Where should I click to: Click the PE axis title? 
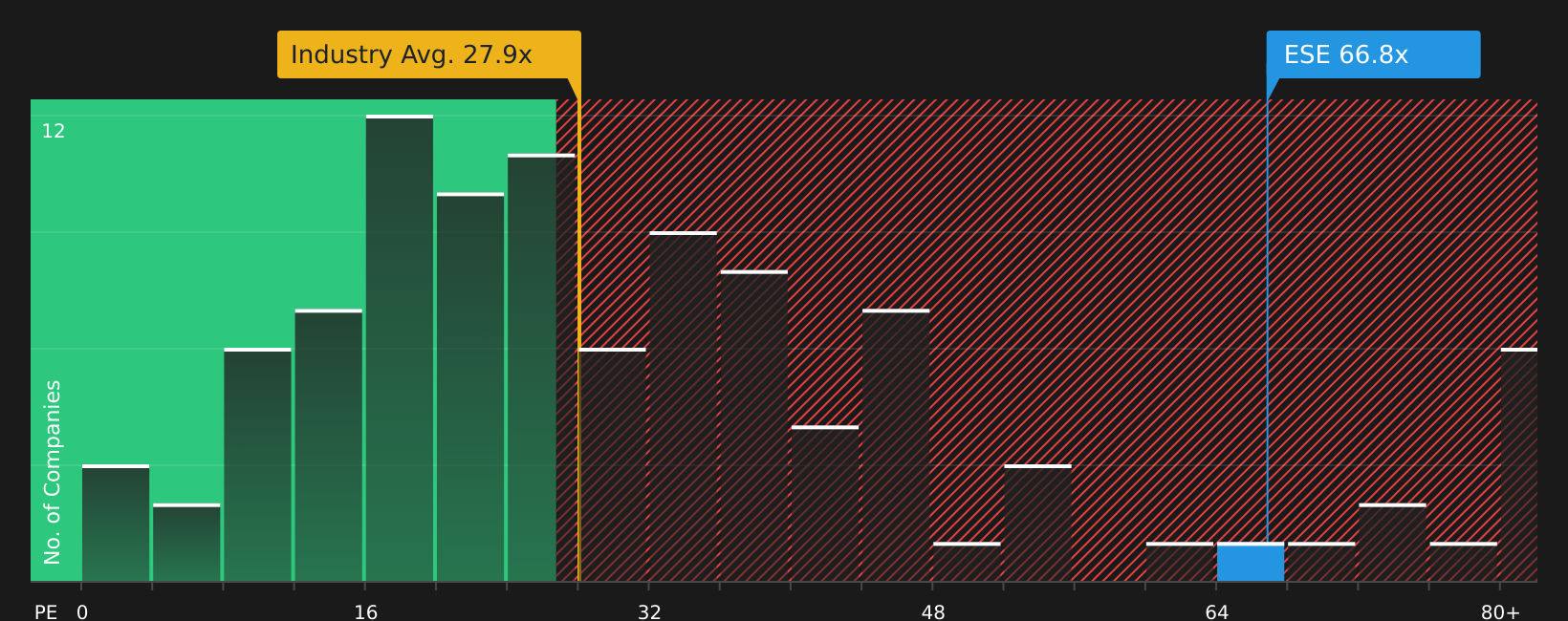(46, 612)
